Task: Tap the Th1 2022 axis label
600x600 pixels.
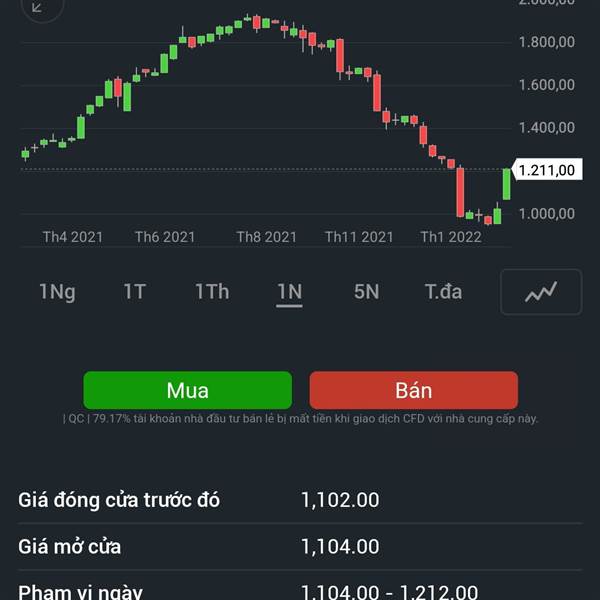Action: point(451,237)
